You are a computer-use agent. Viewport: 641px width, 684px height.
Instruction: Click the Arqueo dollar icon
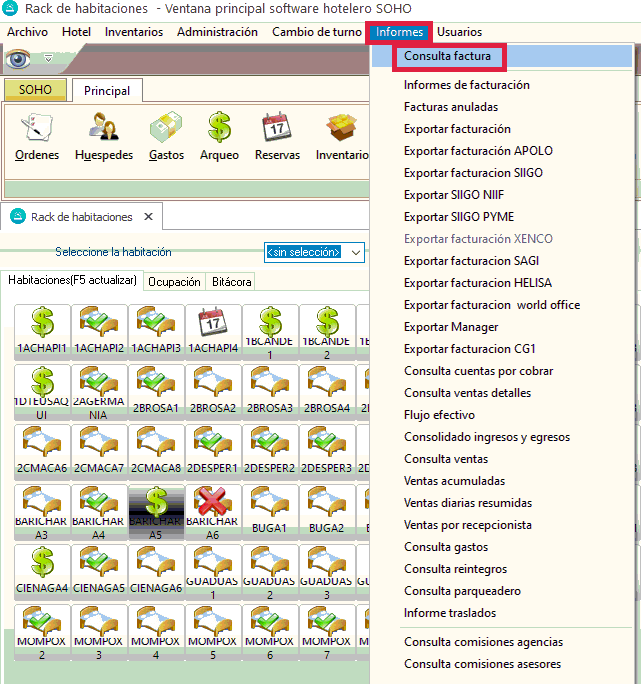tap(219, 136)
